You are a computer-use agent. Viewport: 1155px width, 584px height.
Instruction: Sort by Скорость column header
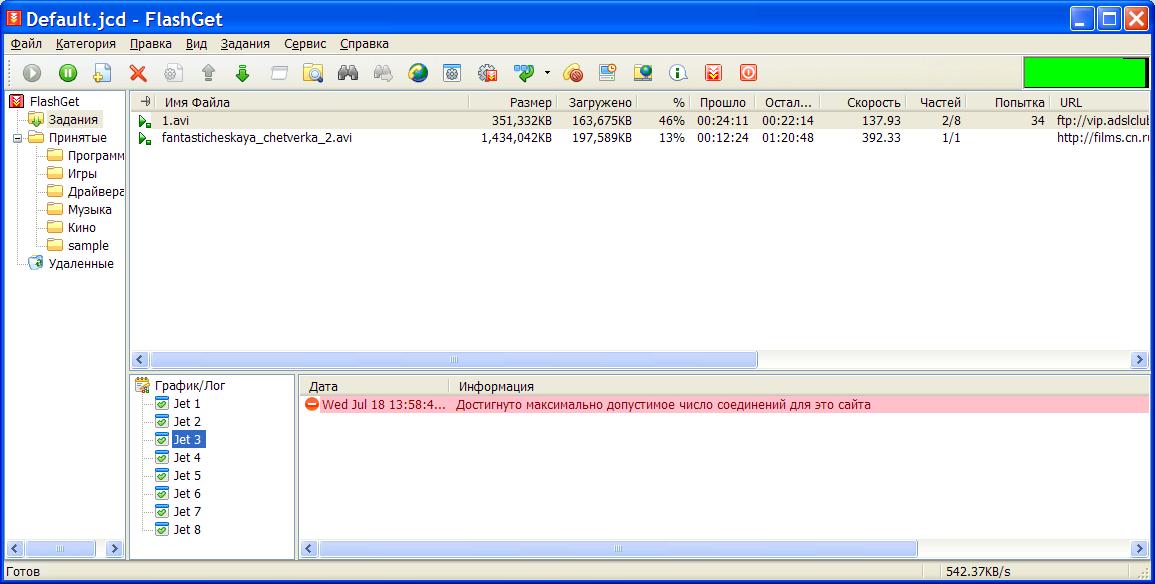862,102
